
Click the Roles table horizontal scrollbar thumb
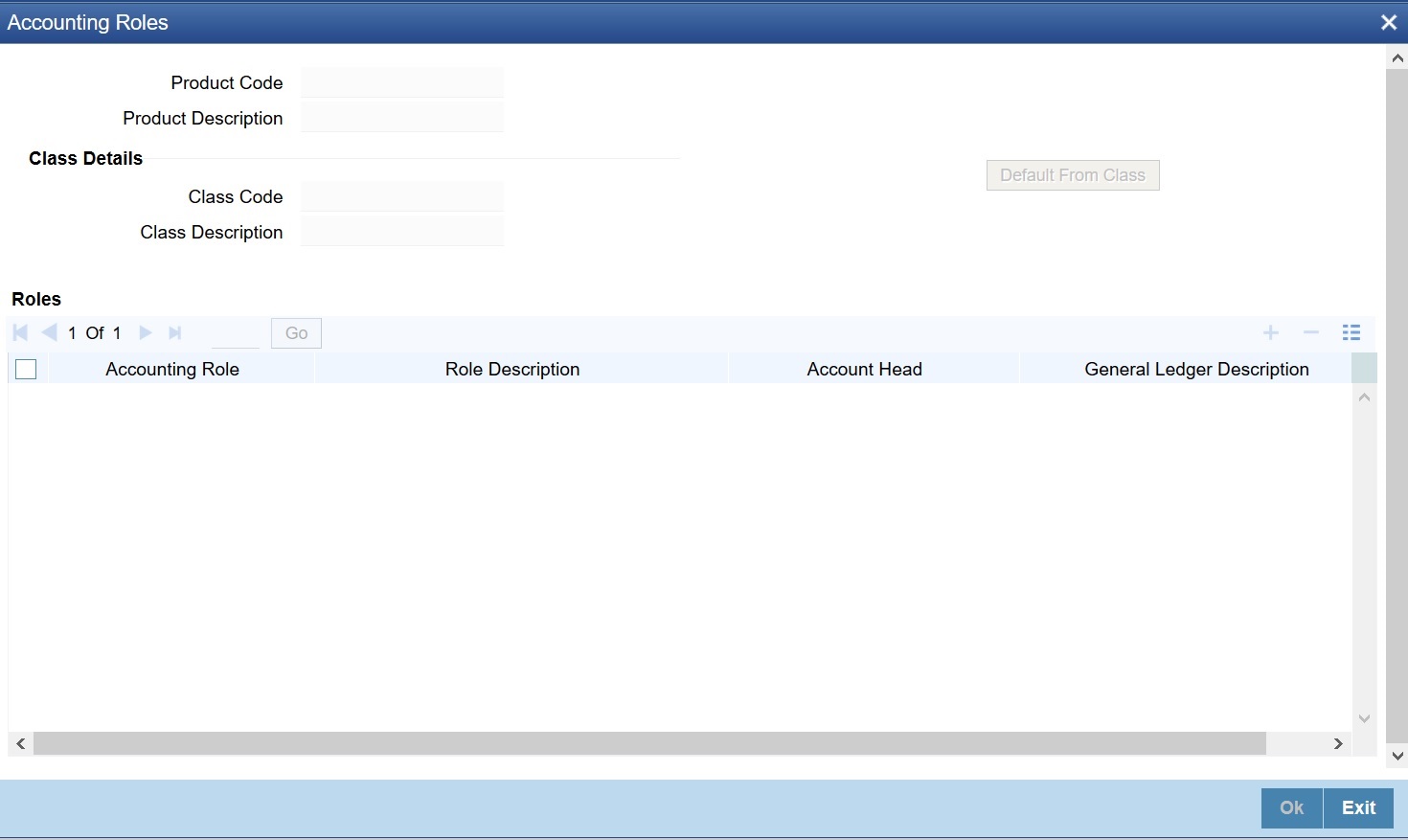(x=649, y=743)
